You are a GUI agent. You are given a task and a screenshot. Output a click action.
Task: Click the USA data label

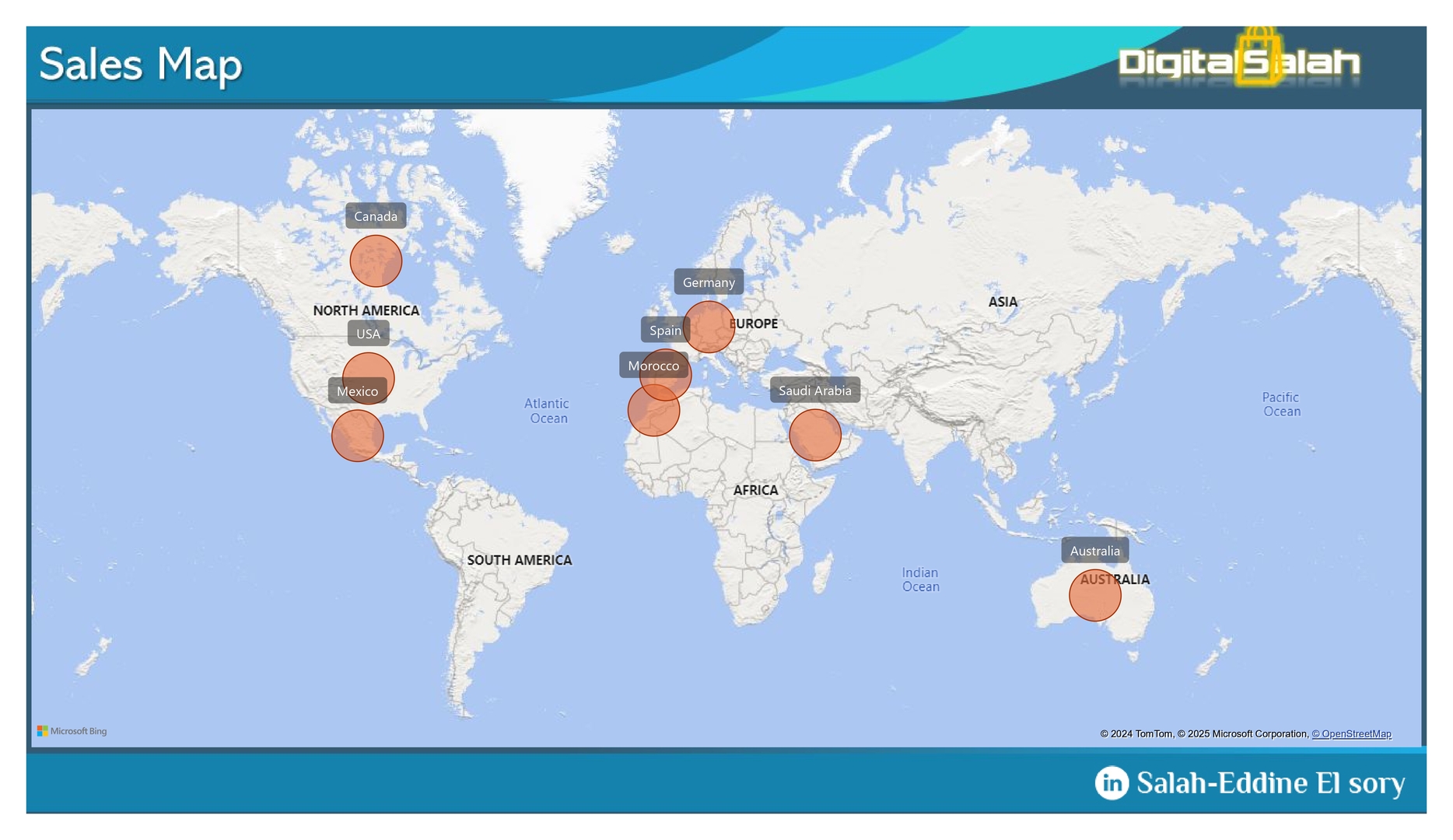tap(368, 334)
